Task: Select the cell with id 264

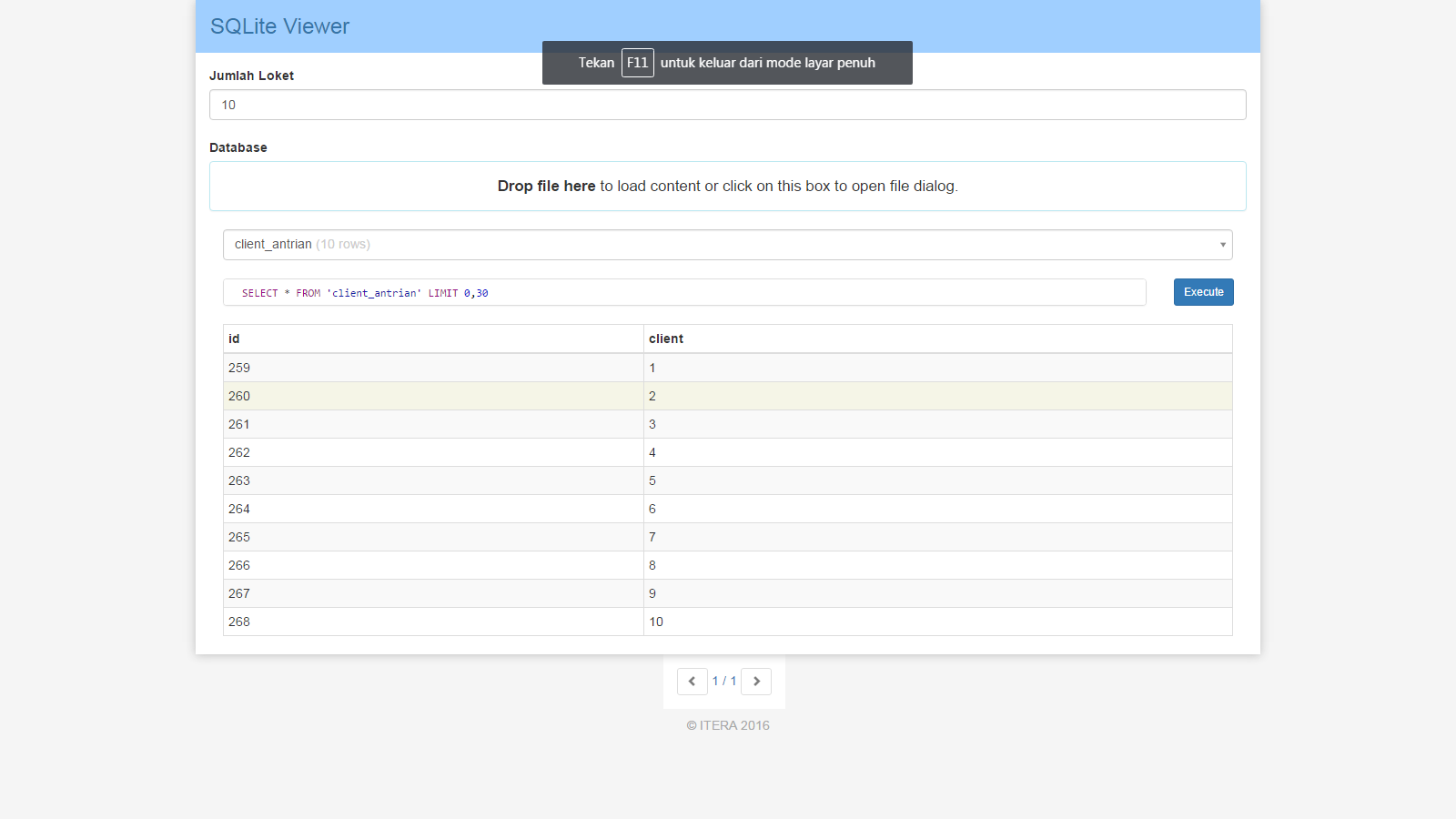Action: pyautogui.click(x=433, y=509)
